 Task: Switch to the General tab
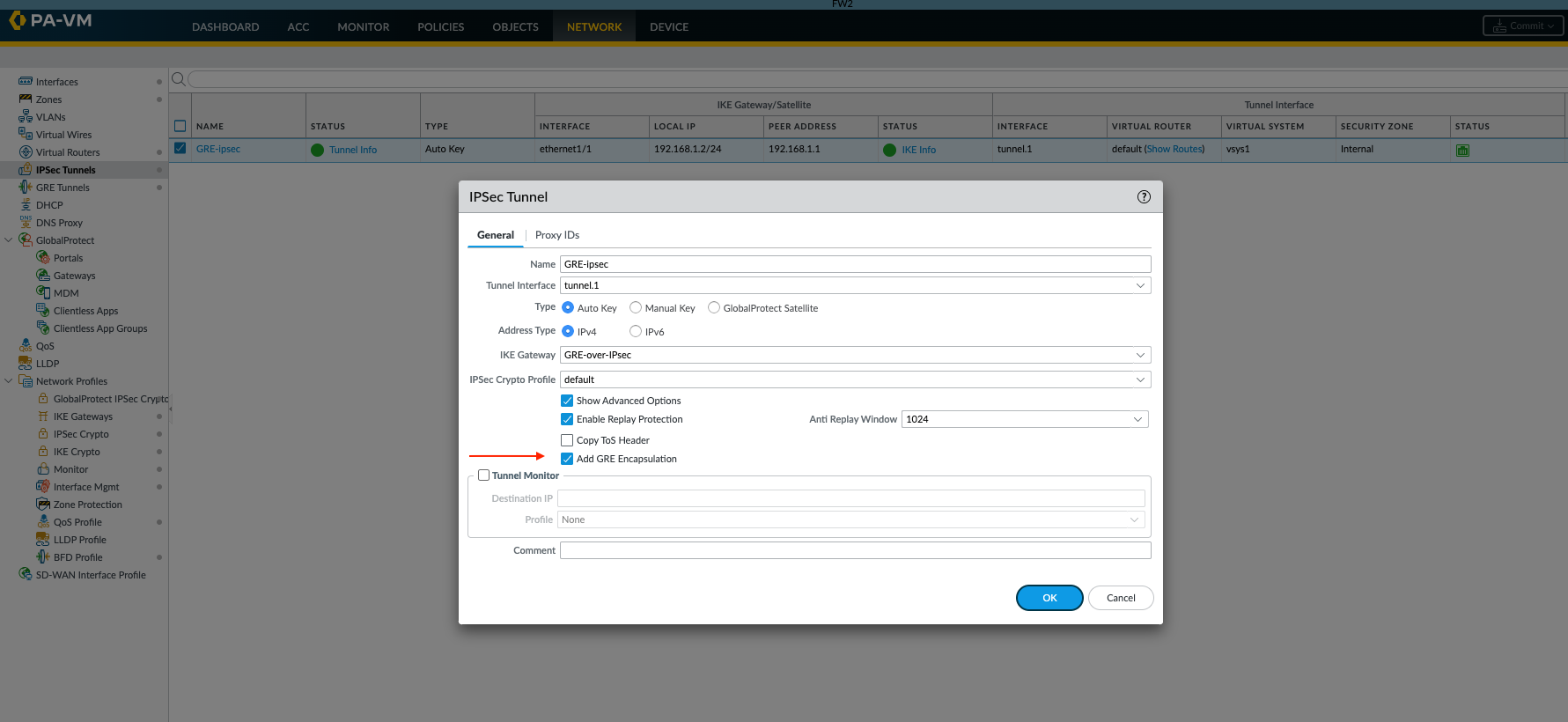pos(496,235)
